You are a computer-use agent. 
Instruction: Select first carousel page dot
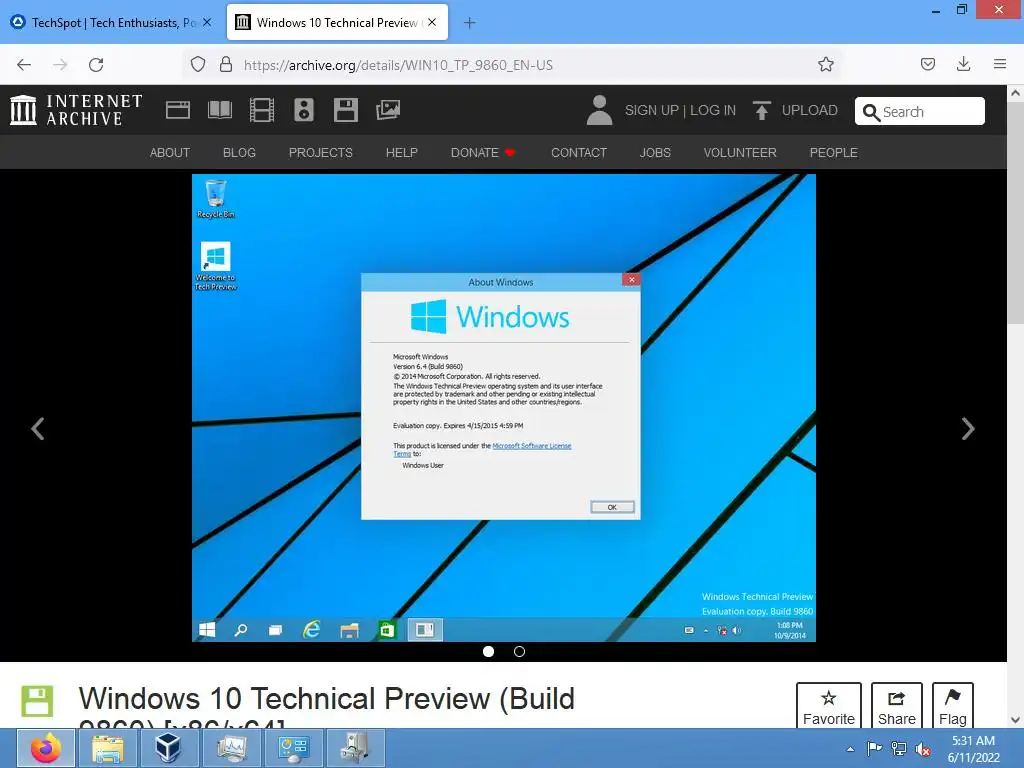pos(488,651)
